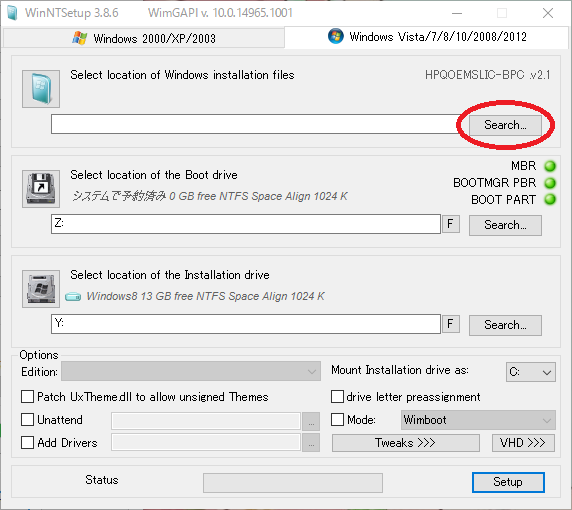The width and height of the screenshot is (572, 510).
Task: Open the Wimboot mode dropdown
Action: (x=478, y=420)
